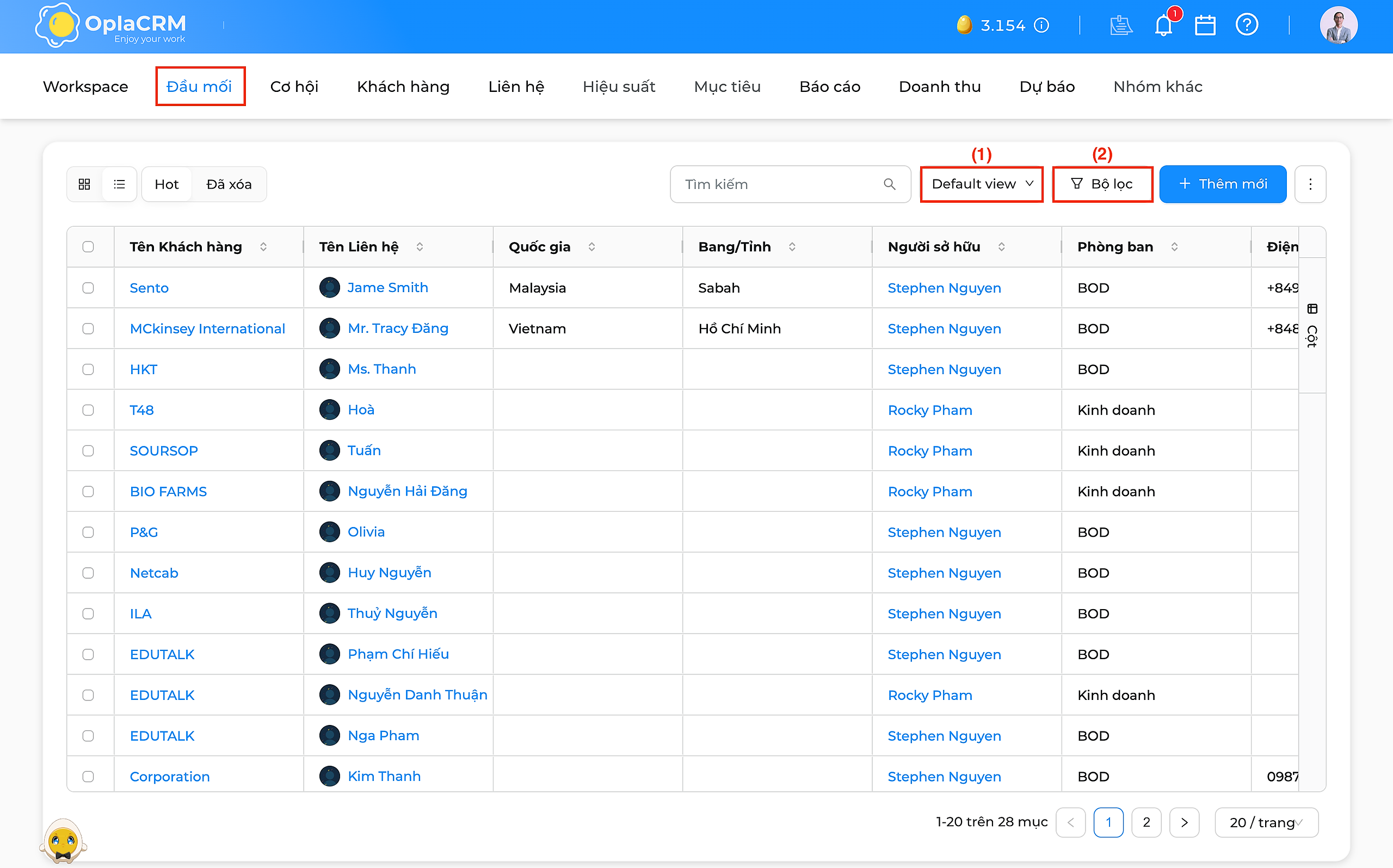Screen dimensions: 1393x868
Task: Open the Bộ lọc filter panel
Action: [x=1102, y=184]
